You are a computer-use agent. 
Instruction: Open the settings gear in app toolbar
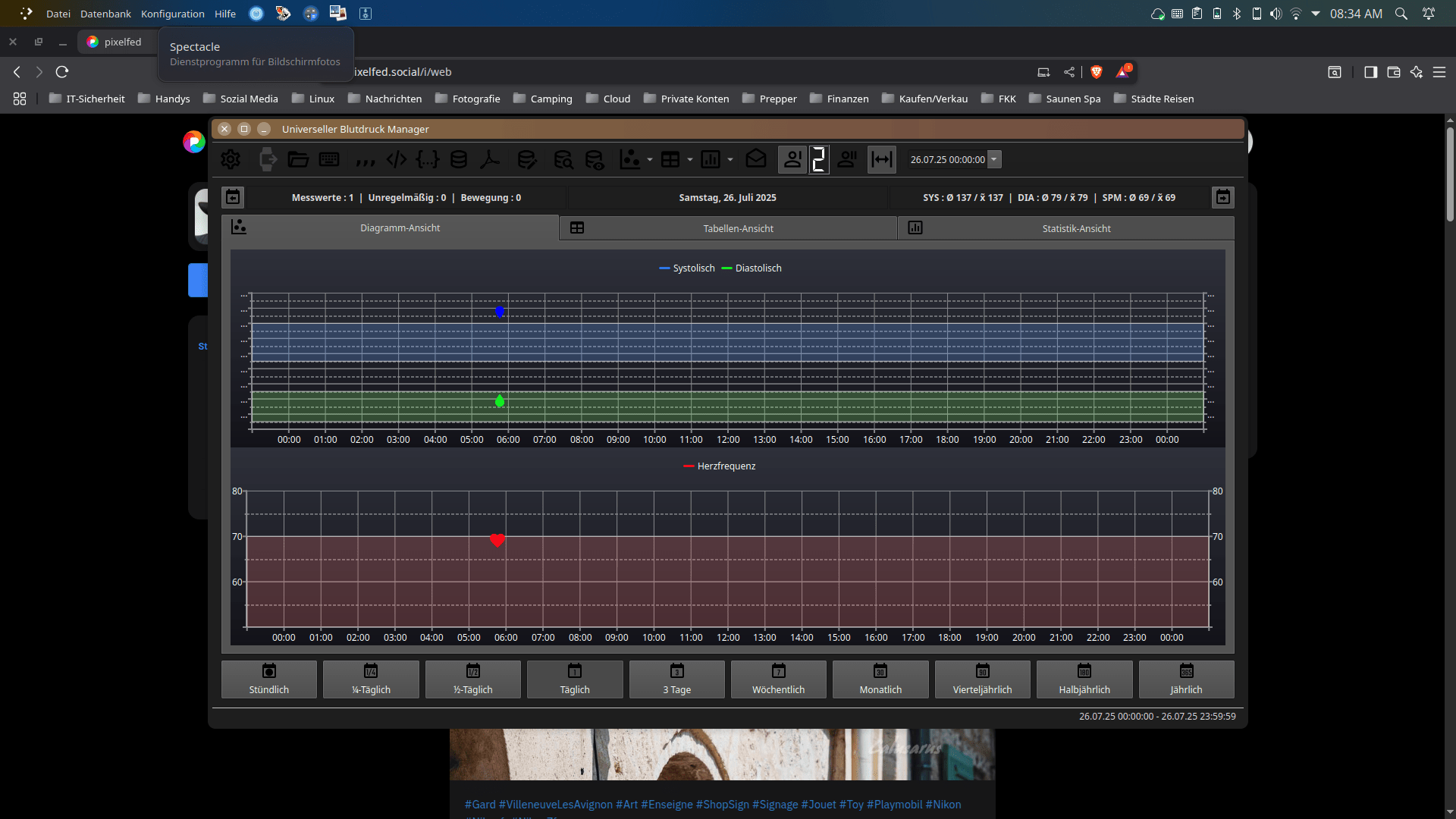point(231,159)
